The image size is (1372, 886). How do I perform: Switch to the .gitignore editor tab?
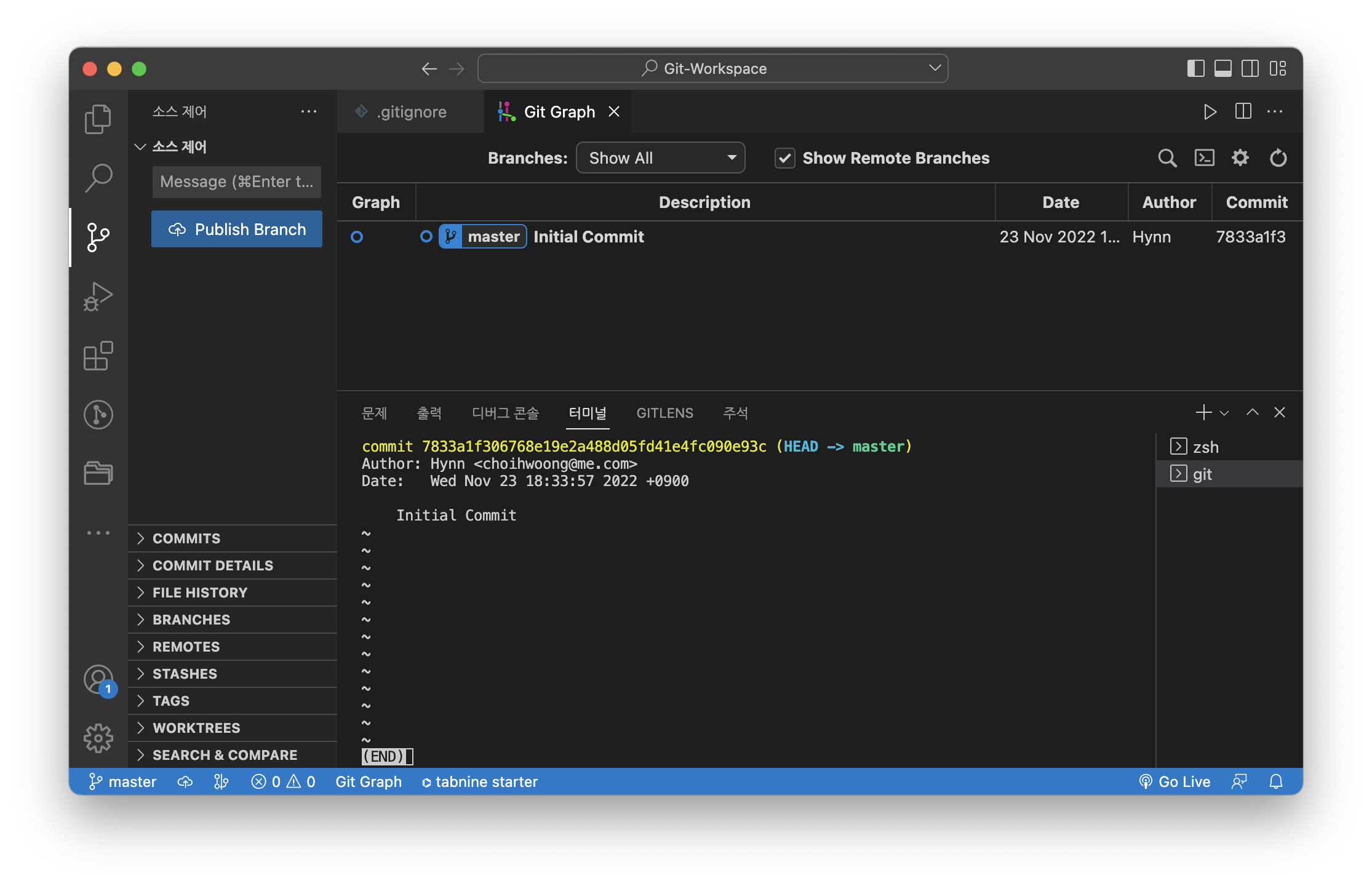pyautogui.click(x=410, y=111)
